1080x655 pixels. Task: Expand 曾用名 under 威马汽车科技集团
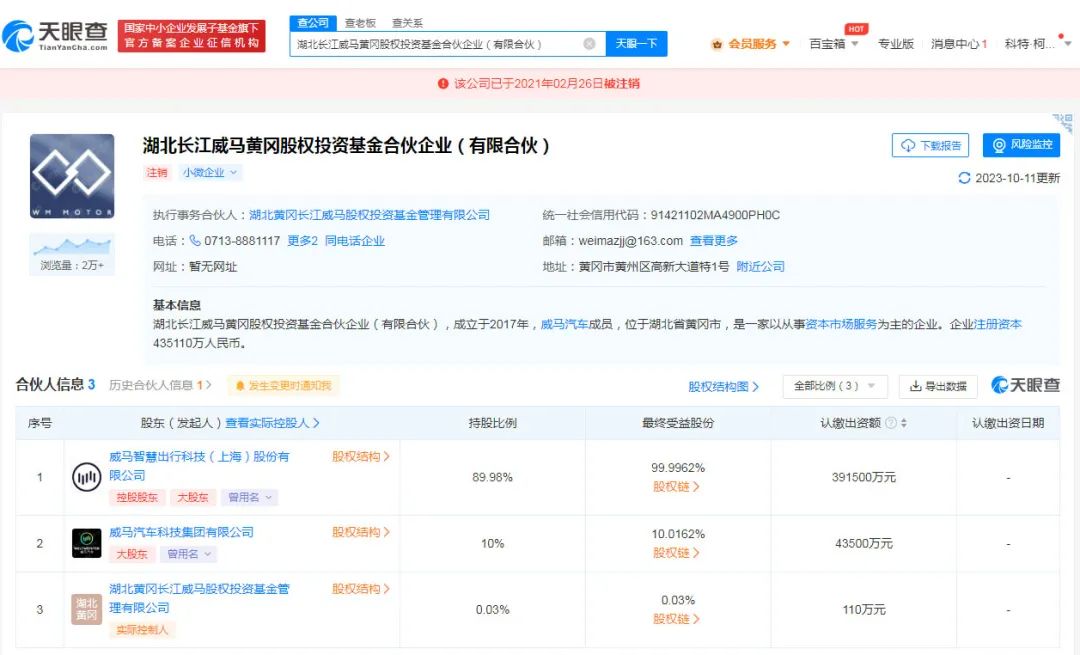188,553
